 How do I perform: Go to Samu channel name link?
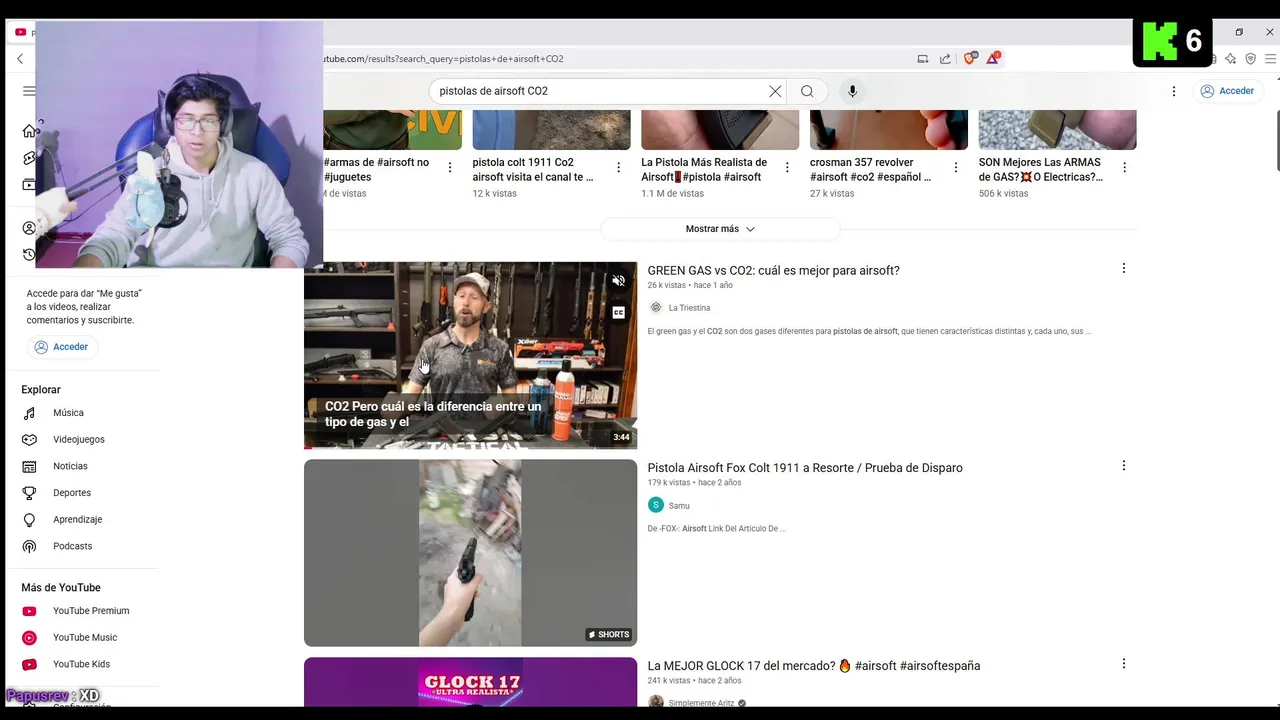pyautogui.click(x=679, y=506)
